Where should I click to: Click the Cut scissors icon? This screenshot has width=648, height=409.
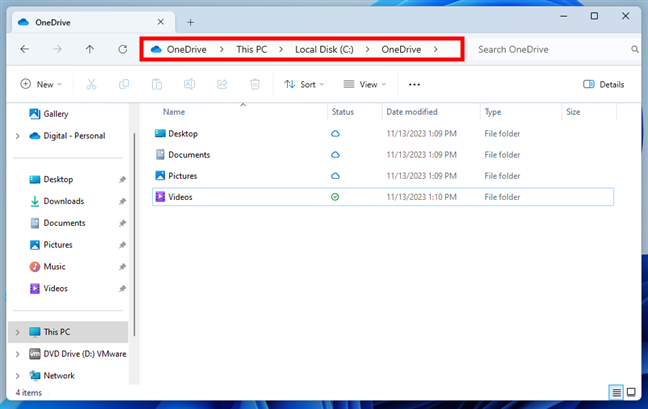coord(91,84)
